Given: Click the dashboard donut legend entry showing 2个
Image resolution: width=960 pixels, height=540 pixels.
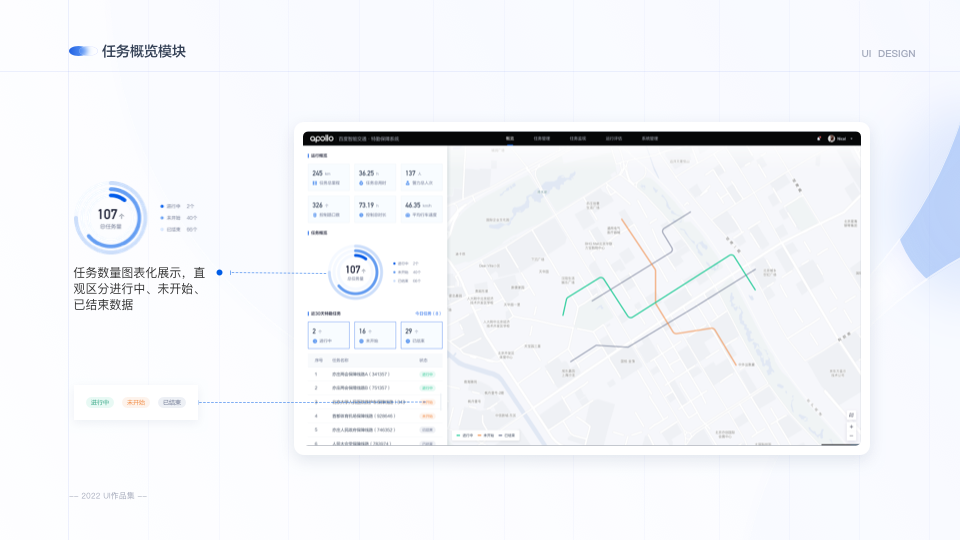Looking at the screenshot, I should [406, 264].
